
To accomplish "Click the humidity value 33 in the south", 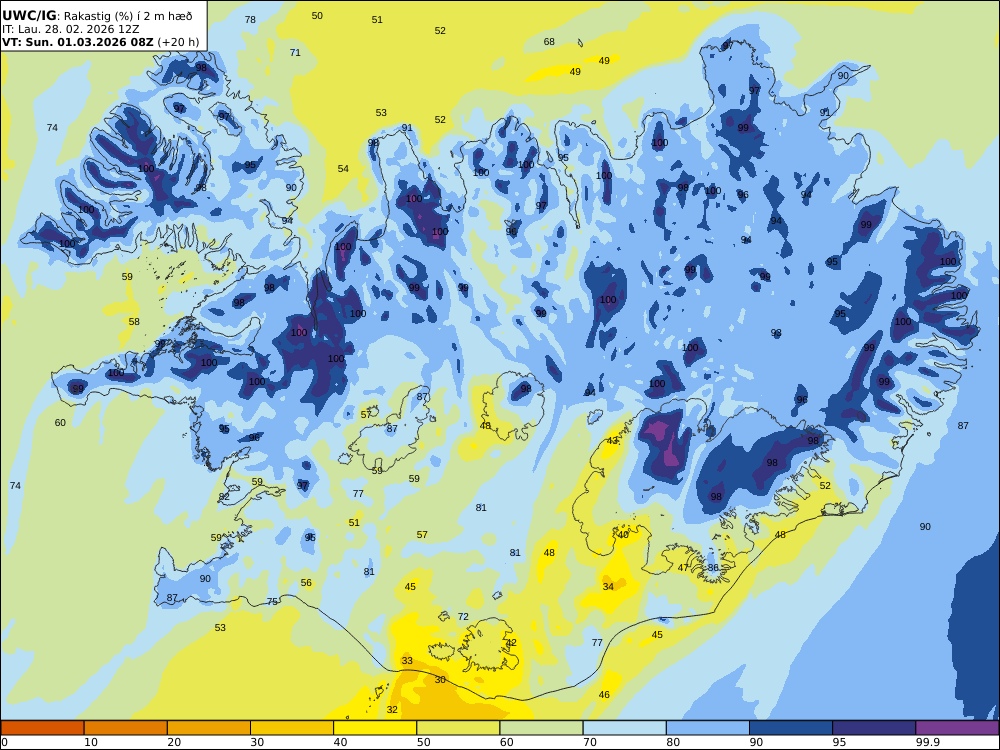I will tap(407, 661).
